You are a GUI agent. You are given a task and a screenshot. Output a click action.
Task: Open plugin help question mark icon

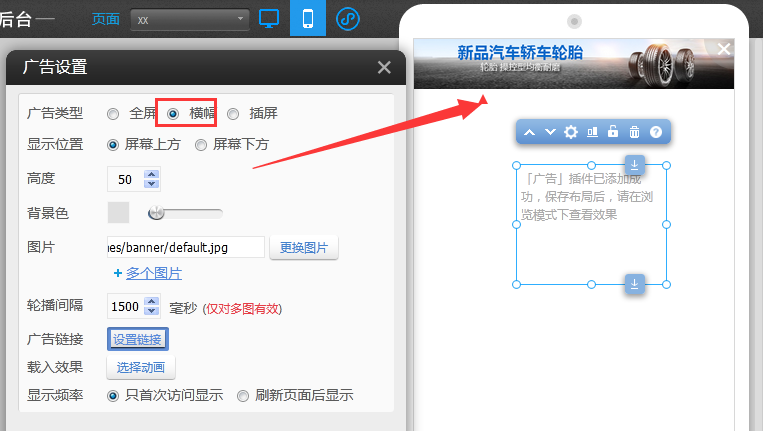coord(656,132)
